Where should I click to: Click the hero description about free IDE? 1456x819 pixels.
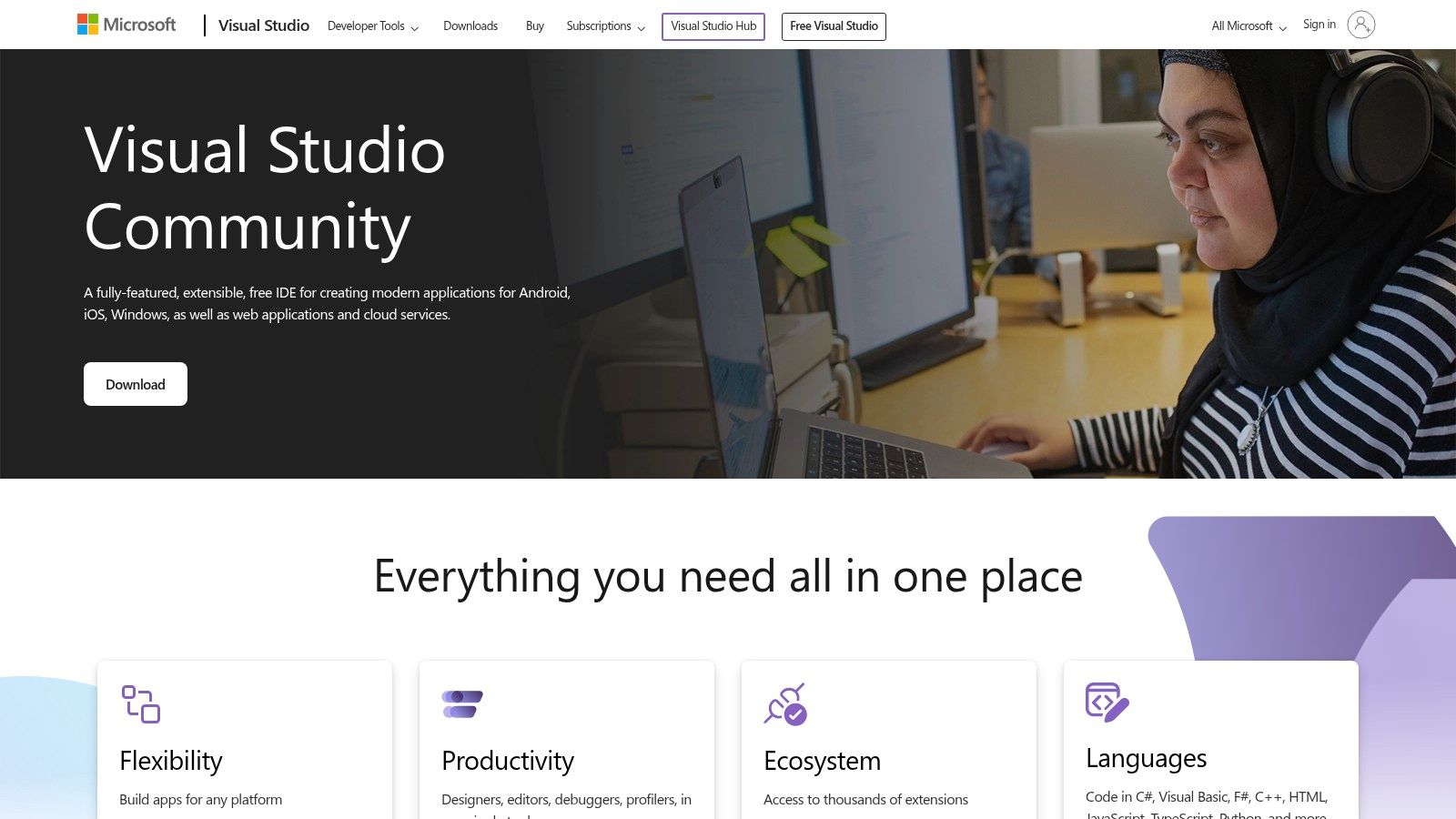point(328,304)
